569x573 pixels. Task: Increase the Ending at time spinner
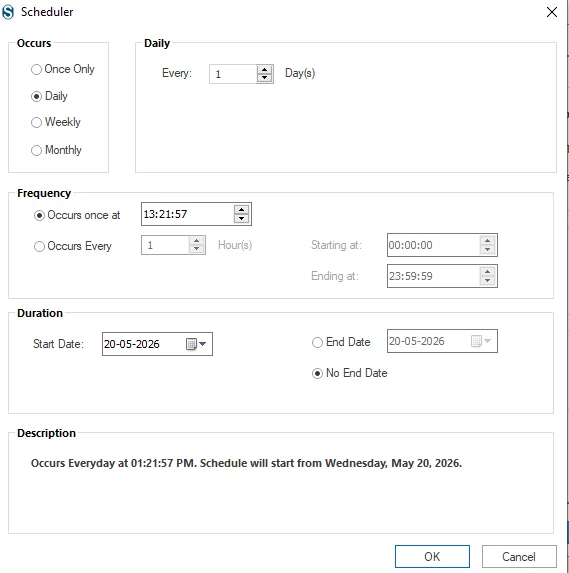pyautogui.click(x=488, y=272)
